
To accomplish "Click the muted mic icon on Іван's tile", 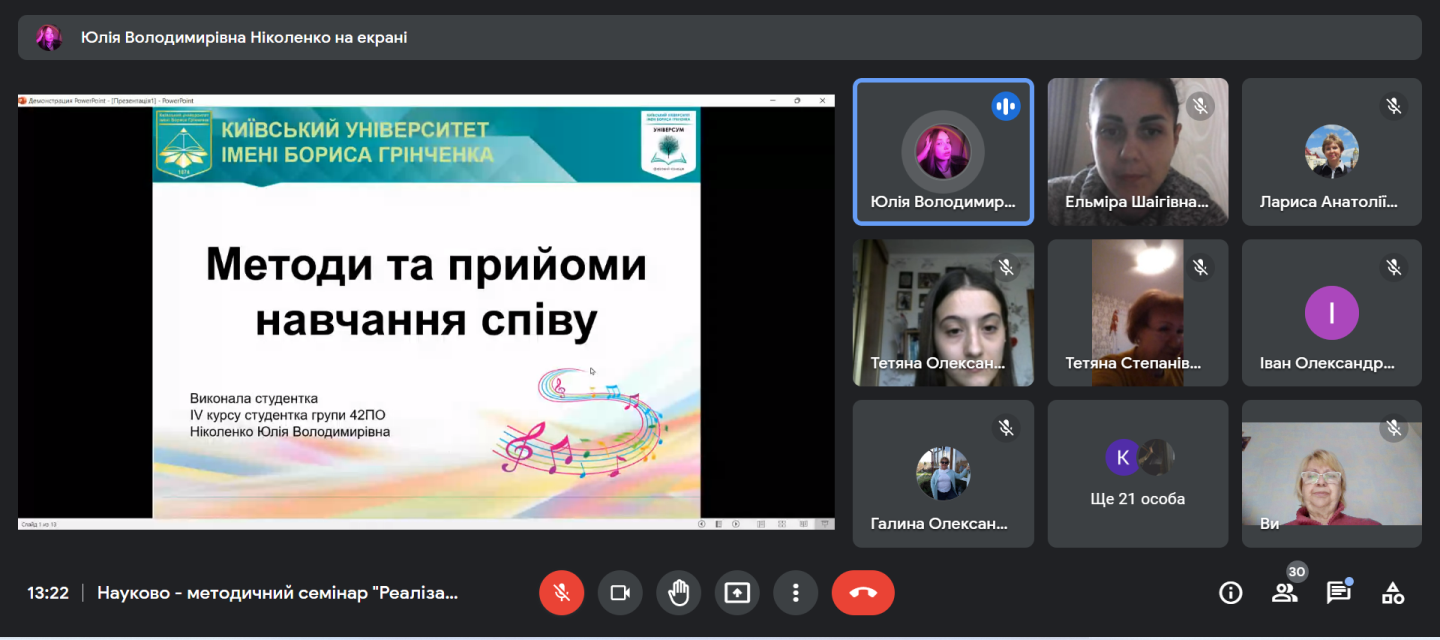I will click(1394, 267).
